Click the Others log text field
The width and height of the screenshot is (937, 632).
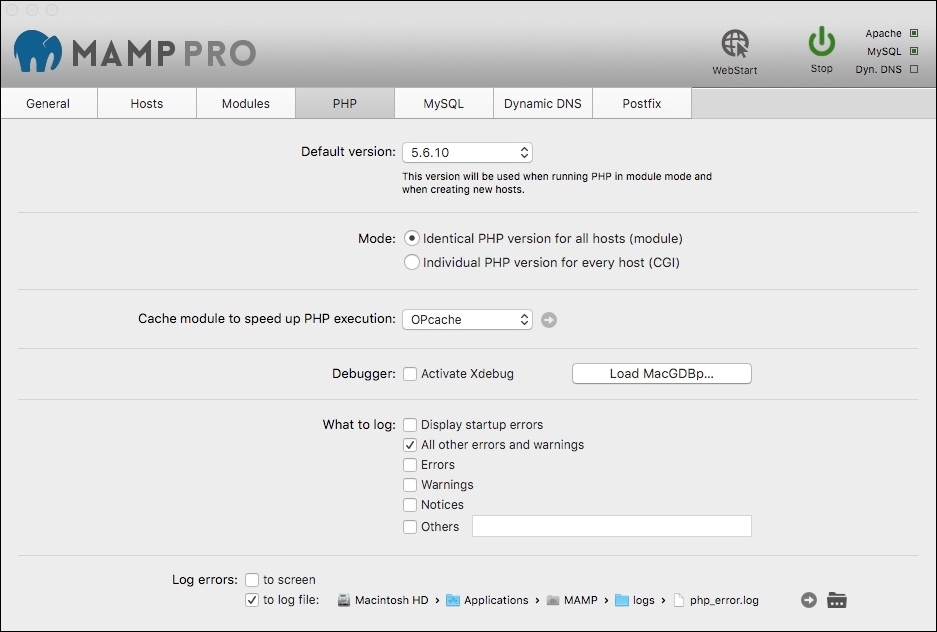point(612,526)
